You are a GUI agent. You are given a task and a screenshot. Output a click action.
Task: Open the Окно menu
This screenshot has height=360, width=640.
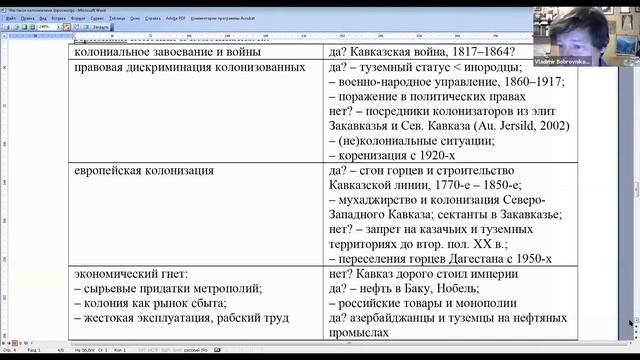(135, 18)
